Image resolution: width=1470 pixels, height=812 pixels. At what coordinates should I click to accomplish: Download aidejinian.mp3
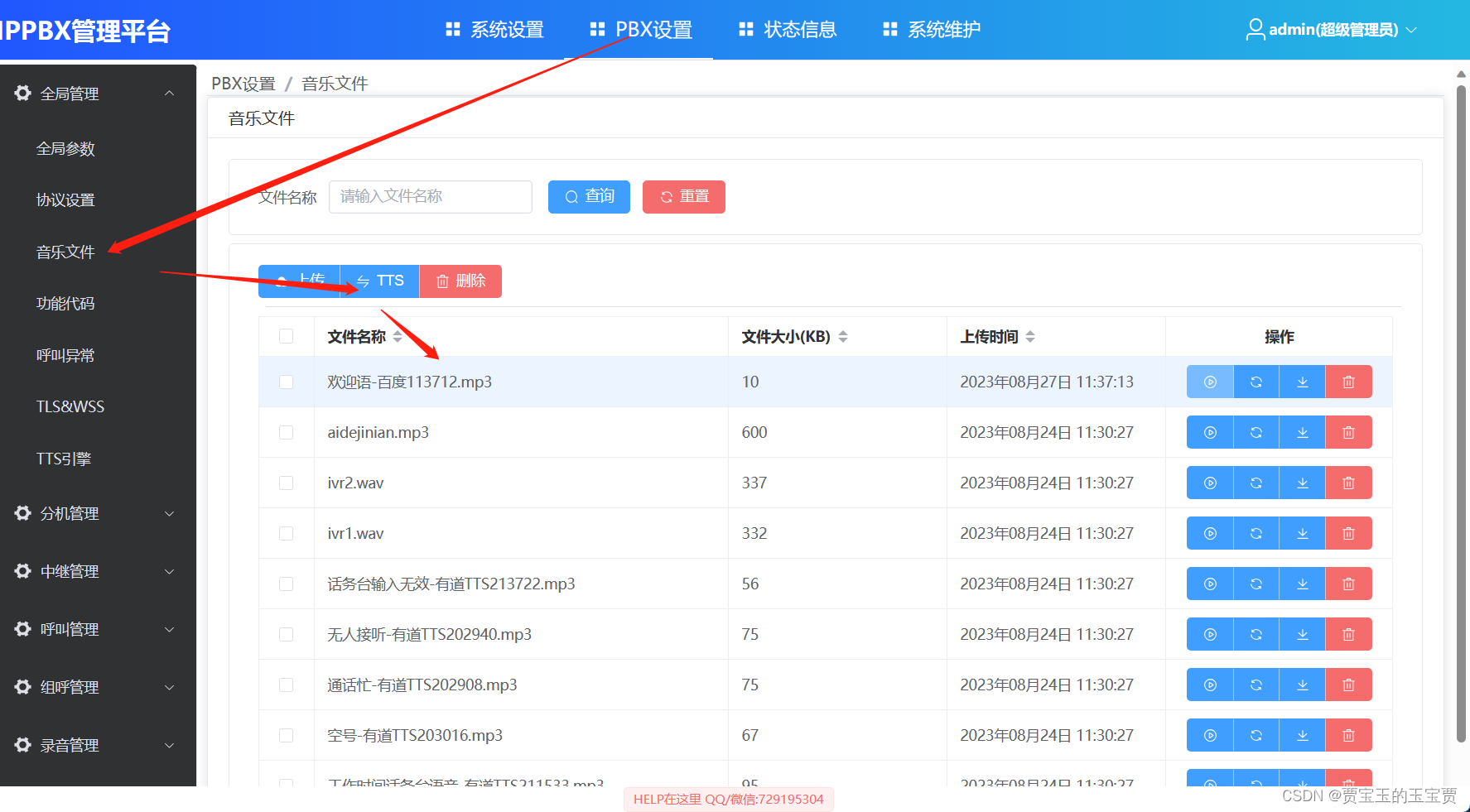(1303, 432)
